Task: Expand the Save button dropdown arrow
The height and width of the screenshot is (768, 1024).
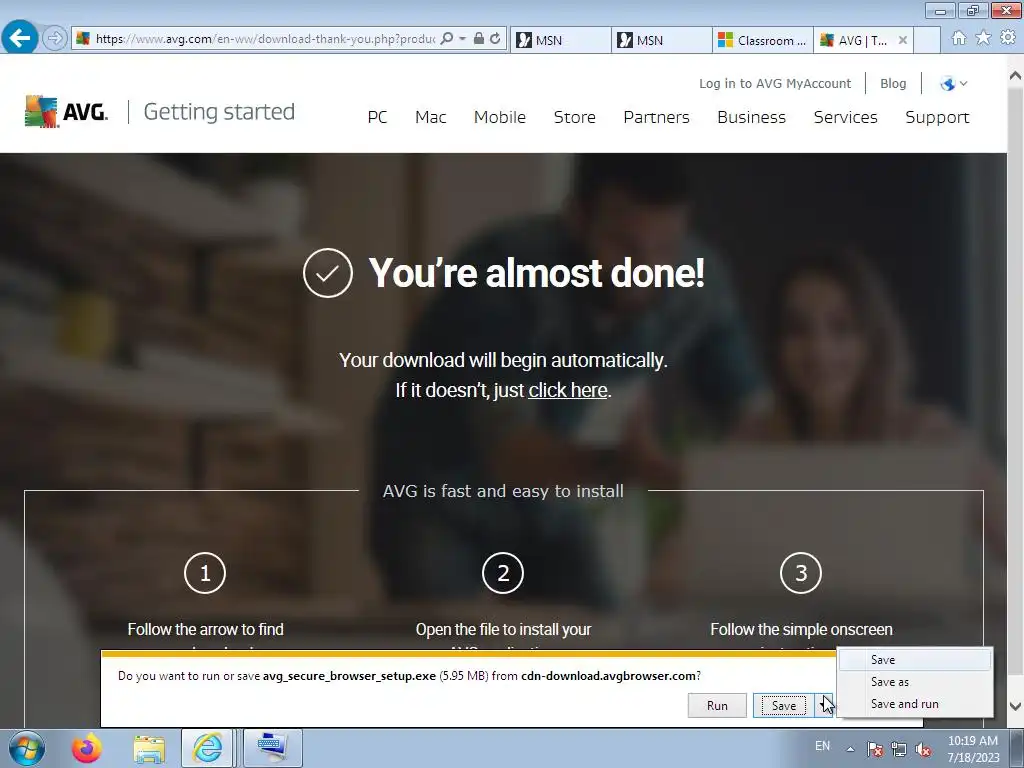Action: [824, 705]
